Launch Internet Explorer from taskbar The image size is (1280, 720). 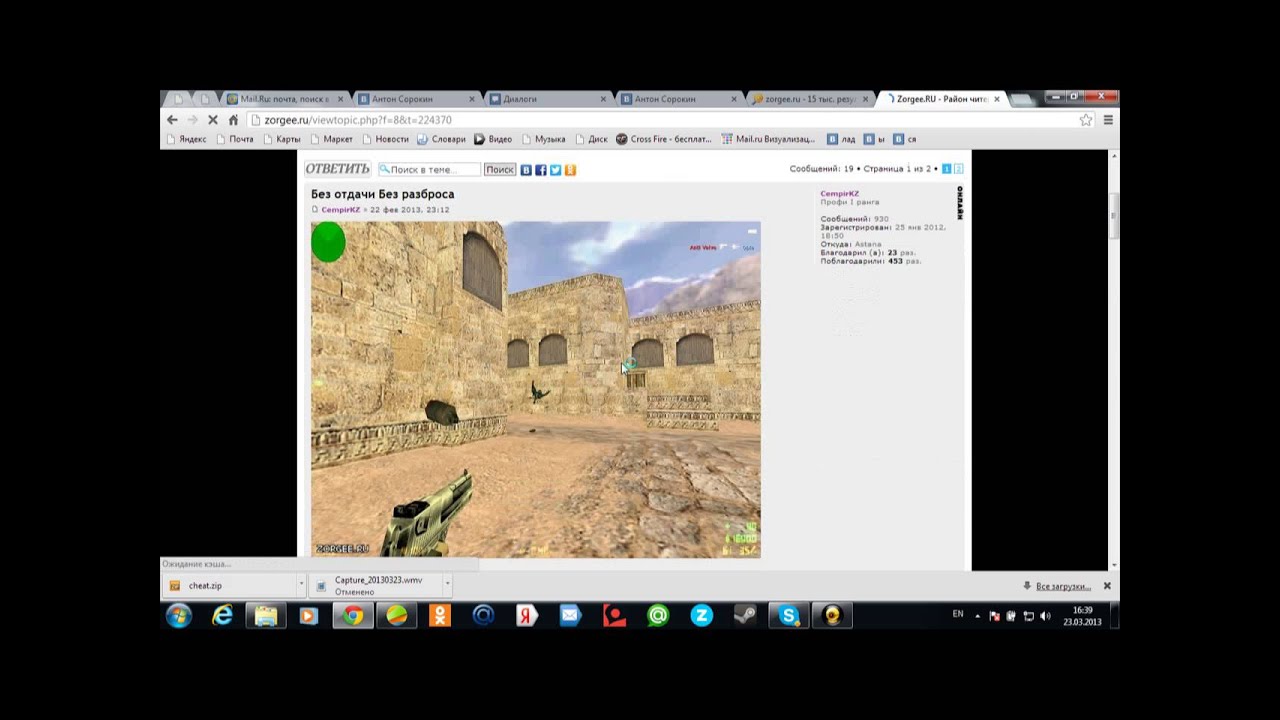point(222,616)
